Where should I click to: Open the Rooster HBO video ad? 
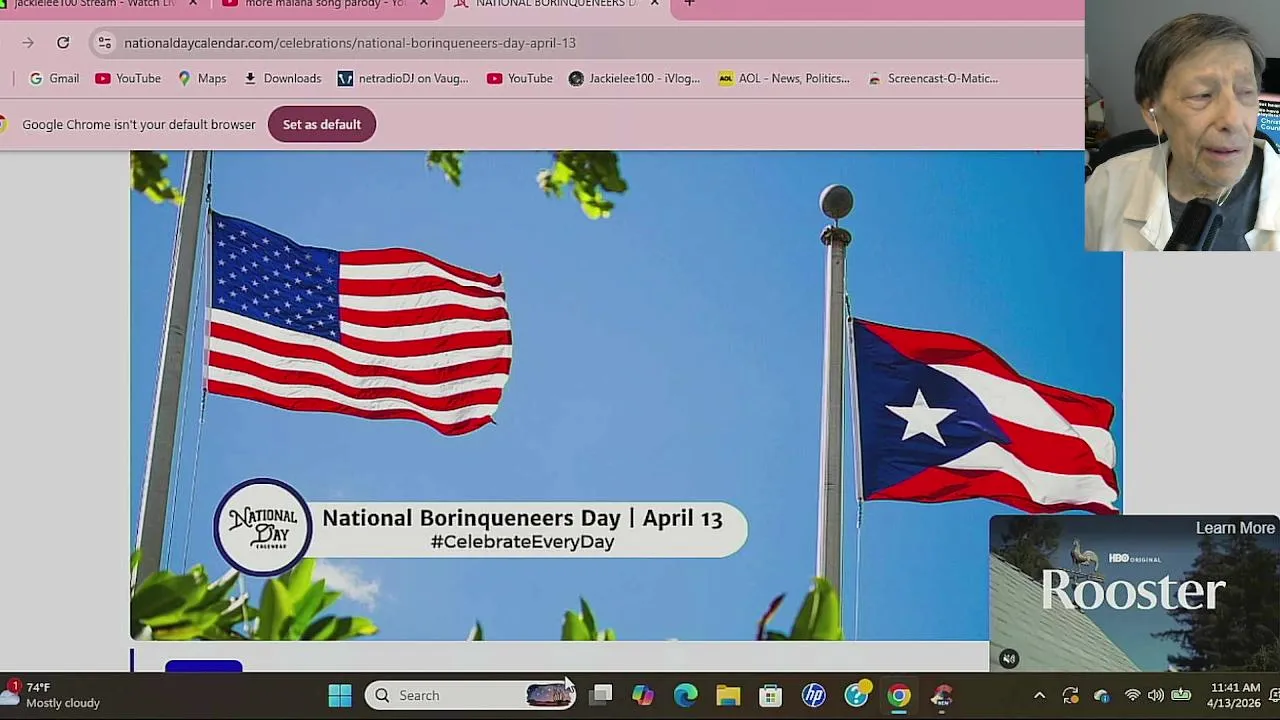1134,595
